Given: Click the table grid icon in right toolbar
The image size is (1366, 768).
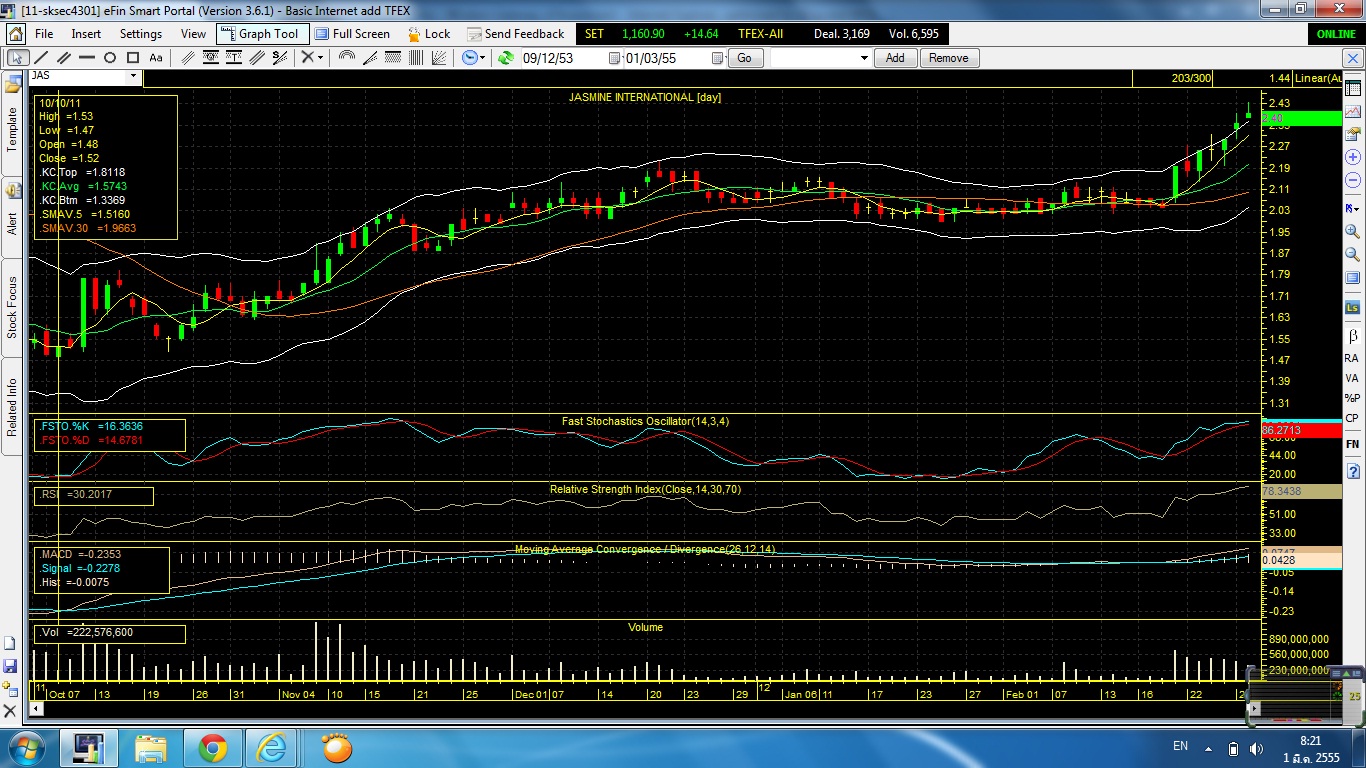Looking at the screenshot, I should click(1353, 88).
